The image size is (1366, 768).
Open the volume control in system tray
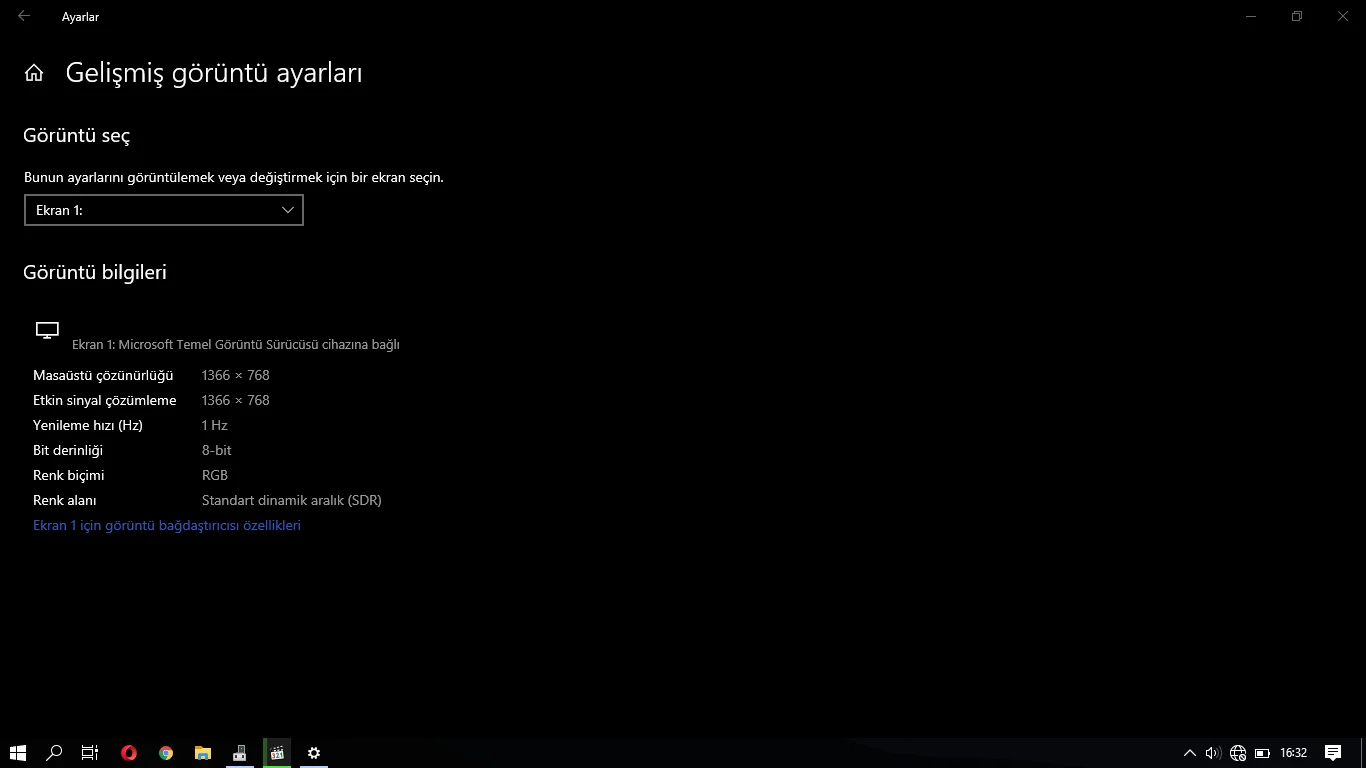(x=1213, y=753)
